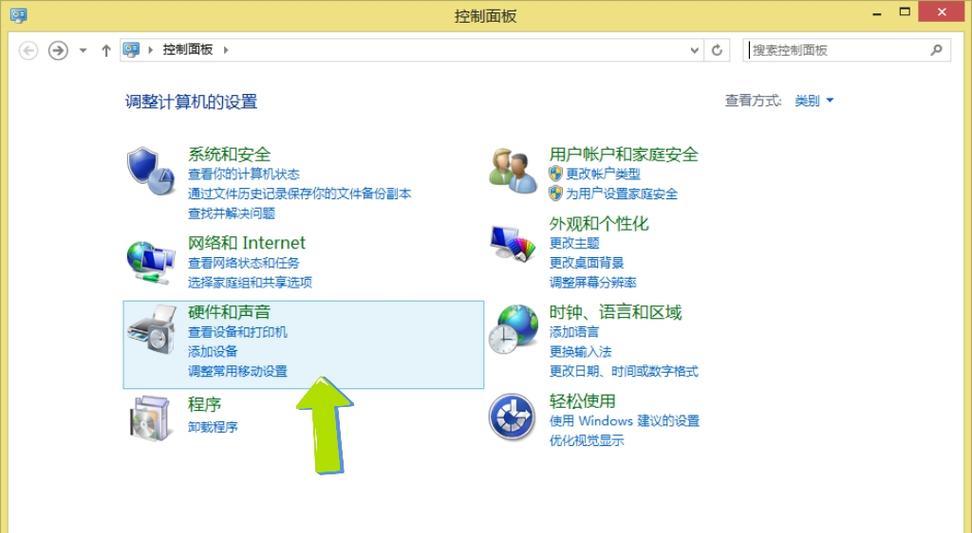Click 选择家庭组和共享选项 link

click(x=250, y=283)
